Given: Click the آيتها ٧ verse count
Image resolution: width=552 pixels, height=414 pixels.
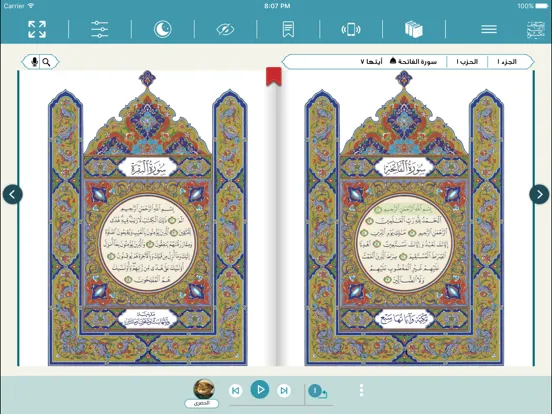Looking at the screenshot, I should pos(371,62).
